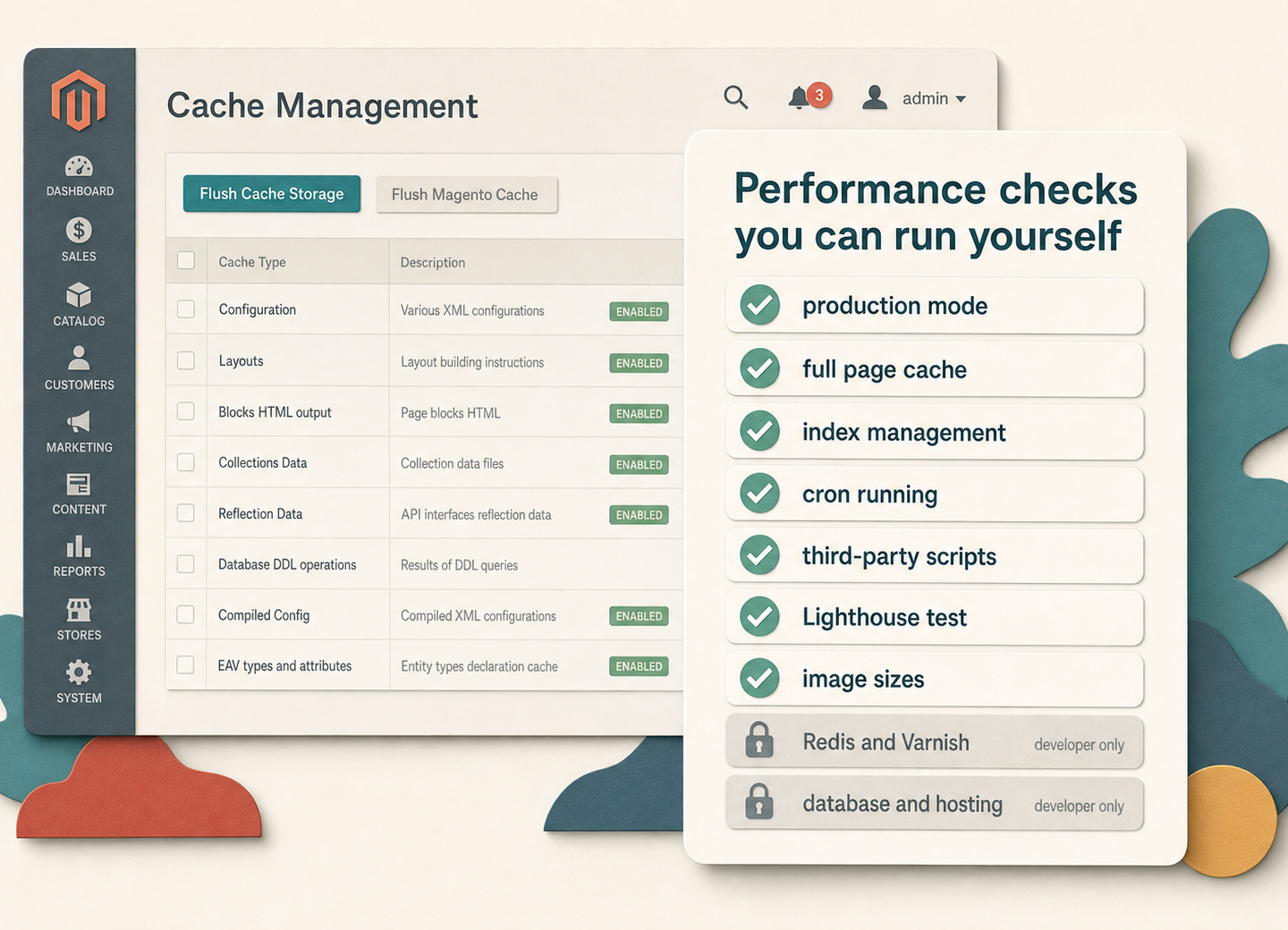The image size is (1288, 930).
Task: Tick the select-all checkbox in table header
Action: point(186,260)
